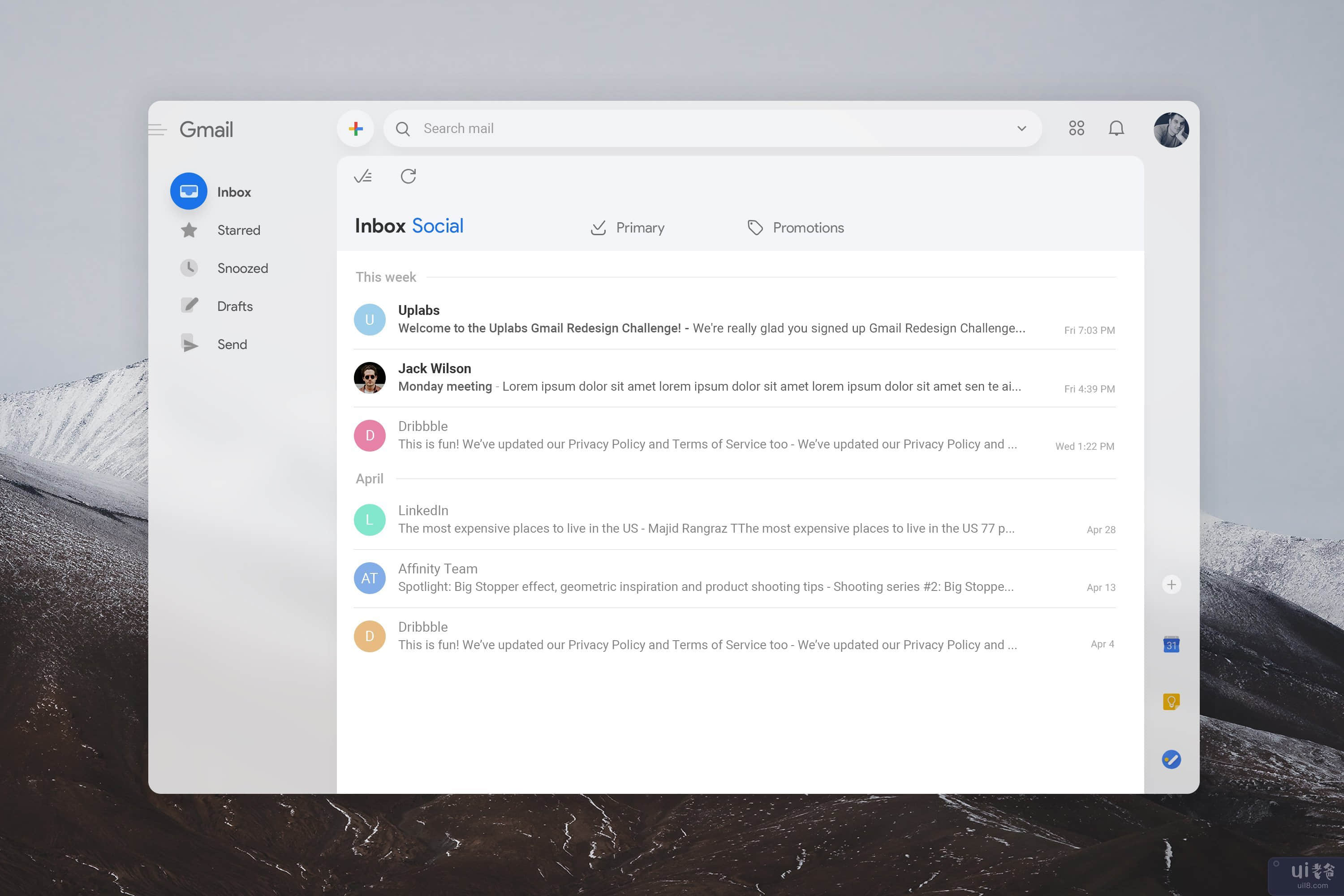Image resolution: width=1344 pixels, height=896 pixels.
Task: Click the select-all checkmark icon
Action: [363, 176]
